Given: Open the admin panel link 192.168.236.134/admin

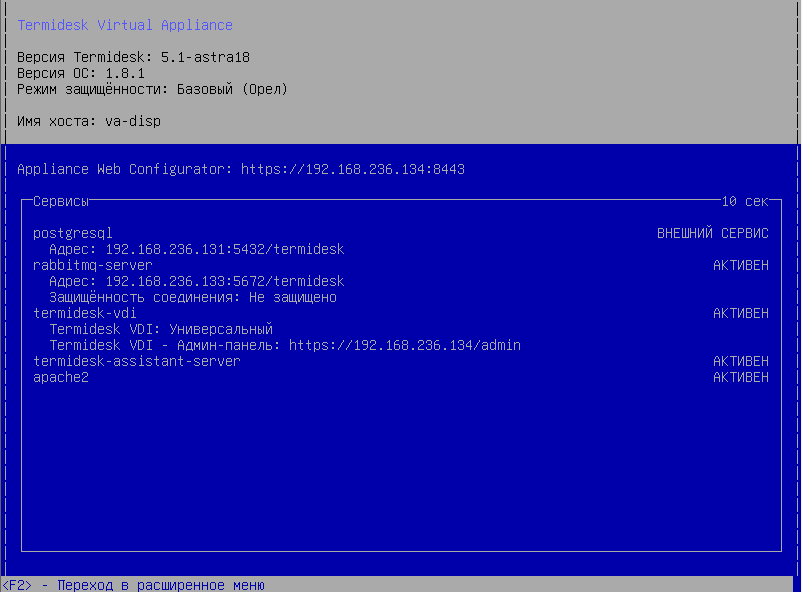Looking at the screenshot, I should pyautogui.click(x=405, y=345).
